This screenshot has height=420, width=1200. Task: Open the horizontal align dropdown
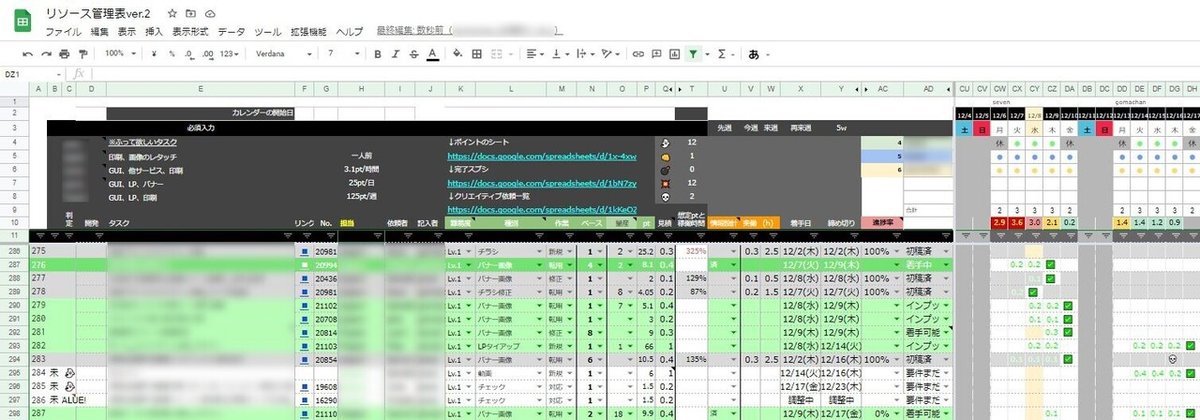pos(535,53)
